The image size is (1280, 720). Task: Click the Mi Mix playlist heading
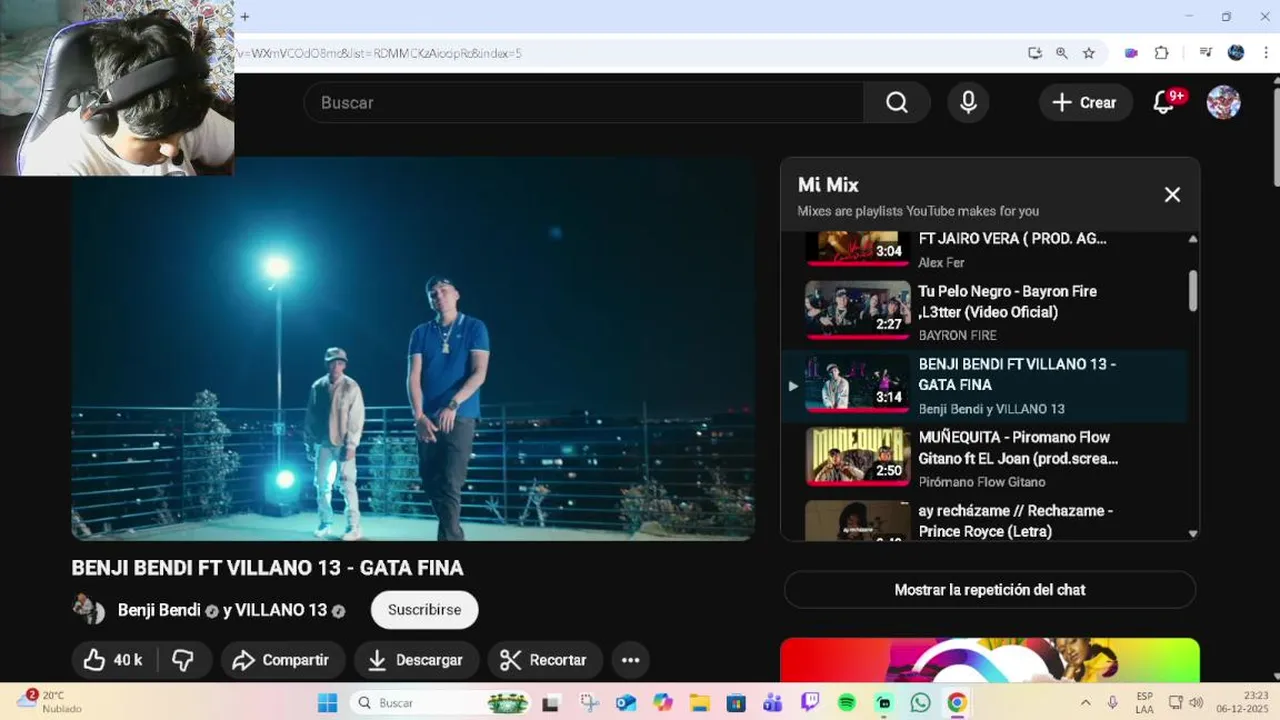pyautogui.click(x=828, y=185)
